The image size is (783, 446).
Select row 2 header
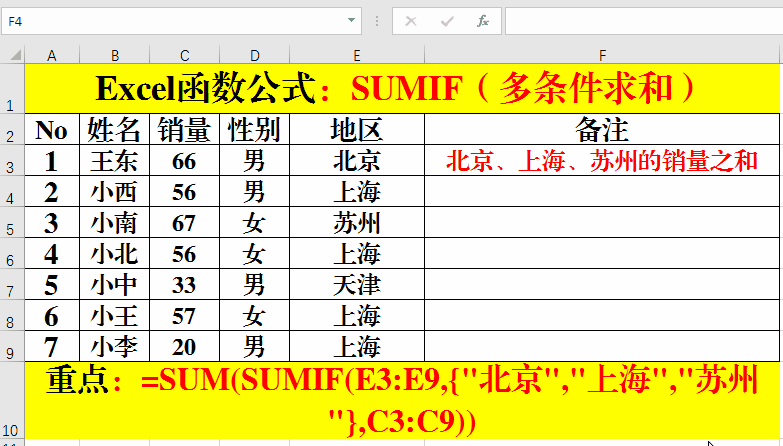(x=12, y=129)
